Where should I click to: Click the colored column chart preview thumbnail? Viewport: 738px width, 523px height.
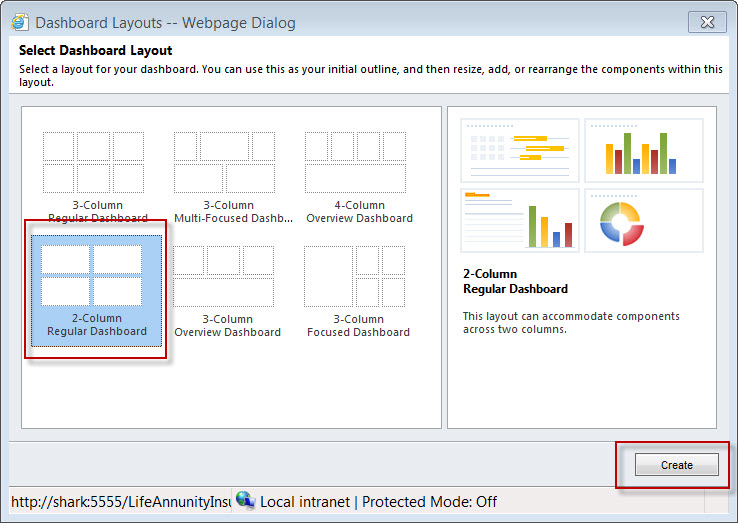(x=643, y=150)
